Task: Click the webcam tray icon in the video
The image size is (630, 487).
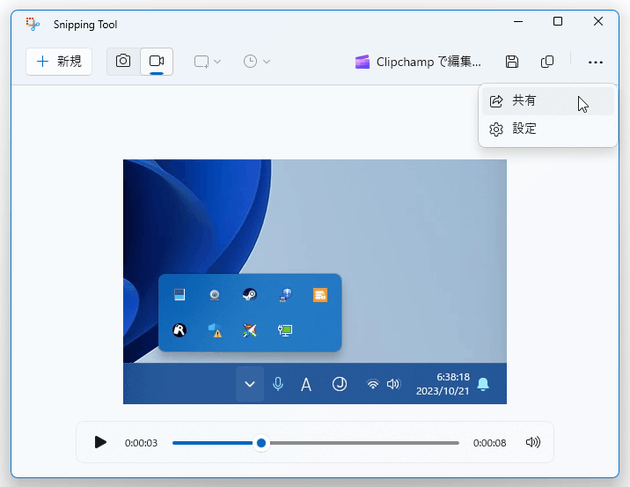Action: point(215,295)
